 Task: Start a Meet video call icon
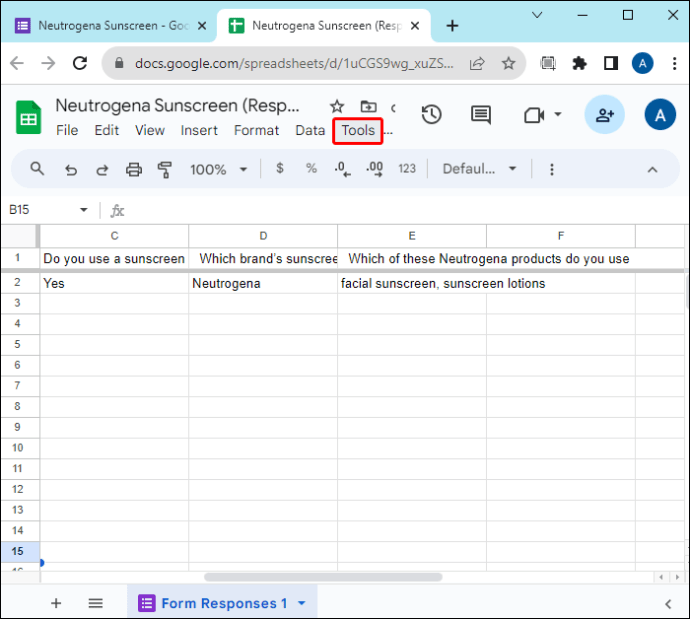[534, 115]
